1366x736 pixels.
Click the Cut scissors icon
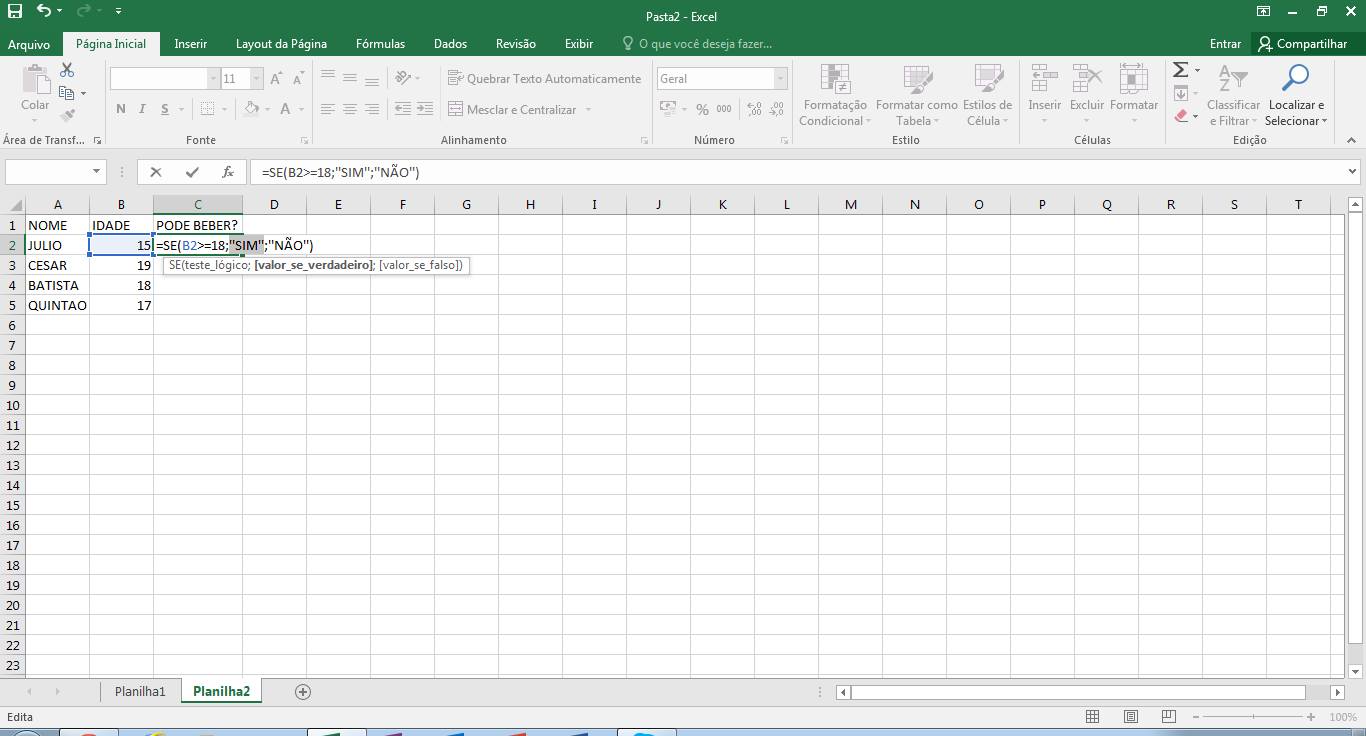click(67, 70)
